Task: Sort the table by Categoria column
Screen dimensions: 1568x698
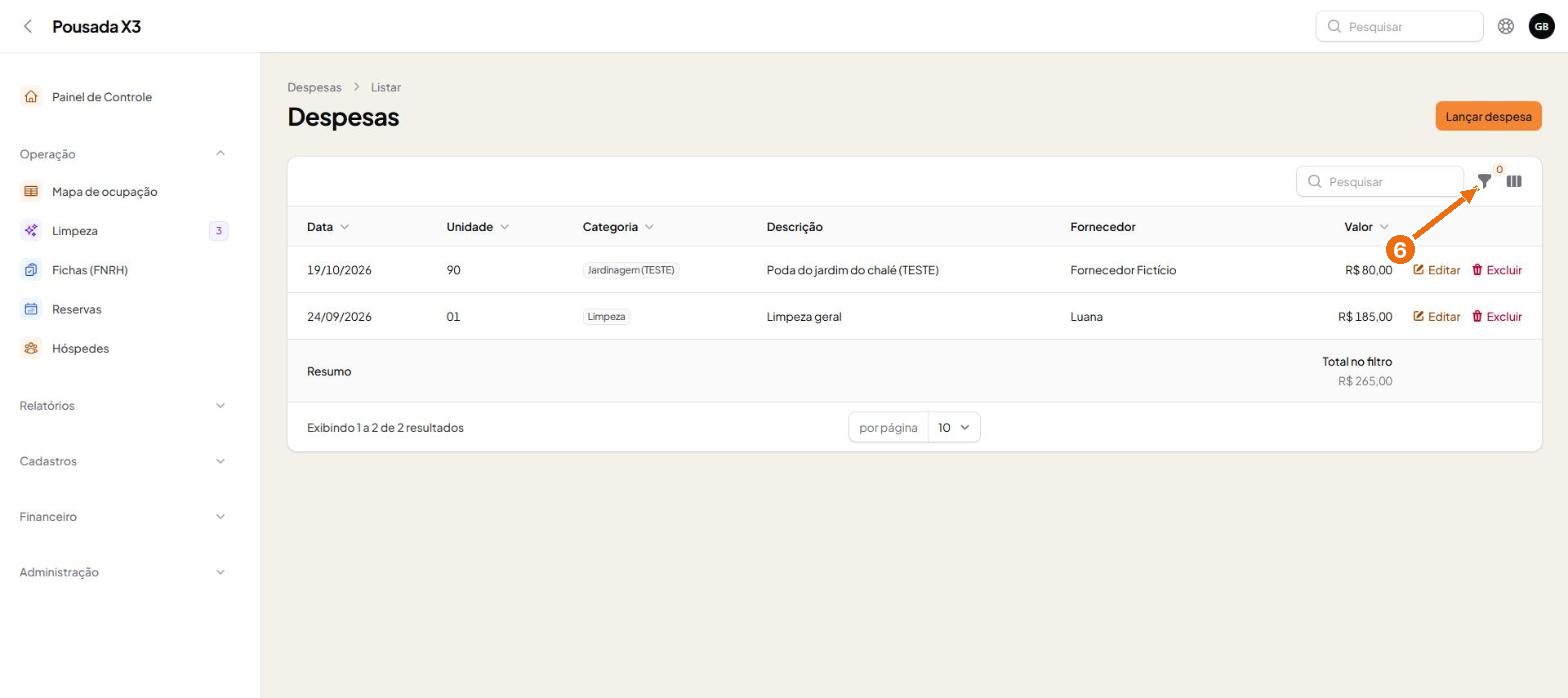Action: (x=618, y=227)
